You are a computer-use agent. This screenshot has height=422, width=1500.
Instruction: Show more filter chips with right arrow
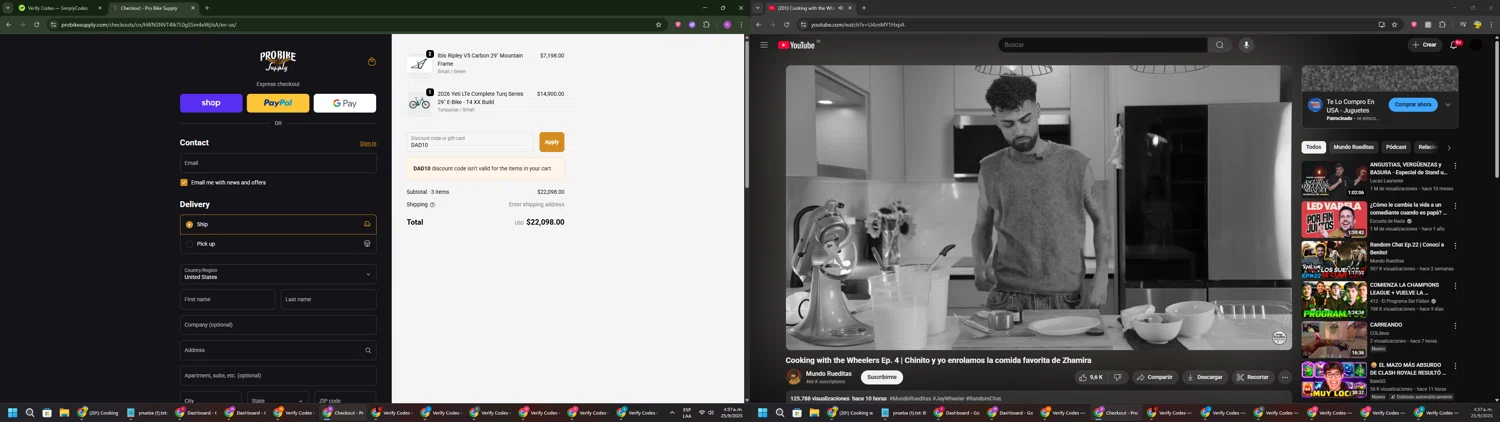point(1449,148)
